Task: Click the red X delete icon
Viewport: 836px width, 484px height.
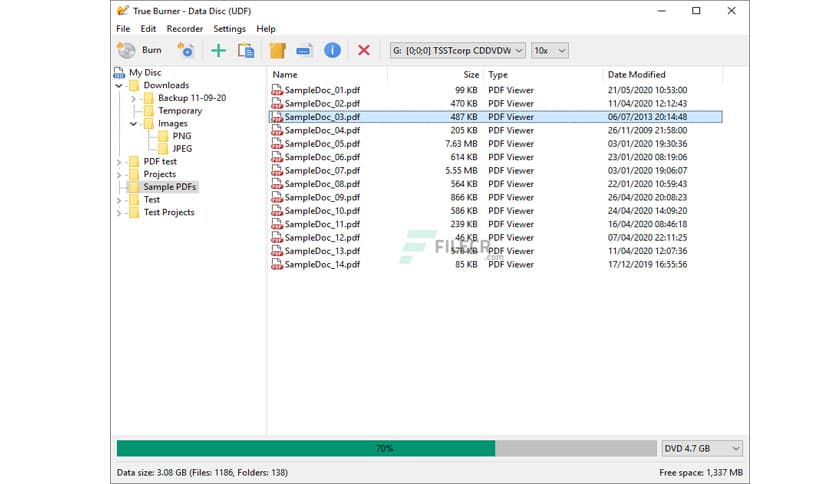Action: 364,50
